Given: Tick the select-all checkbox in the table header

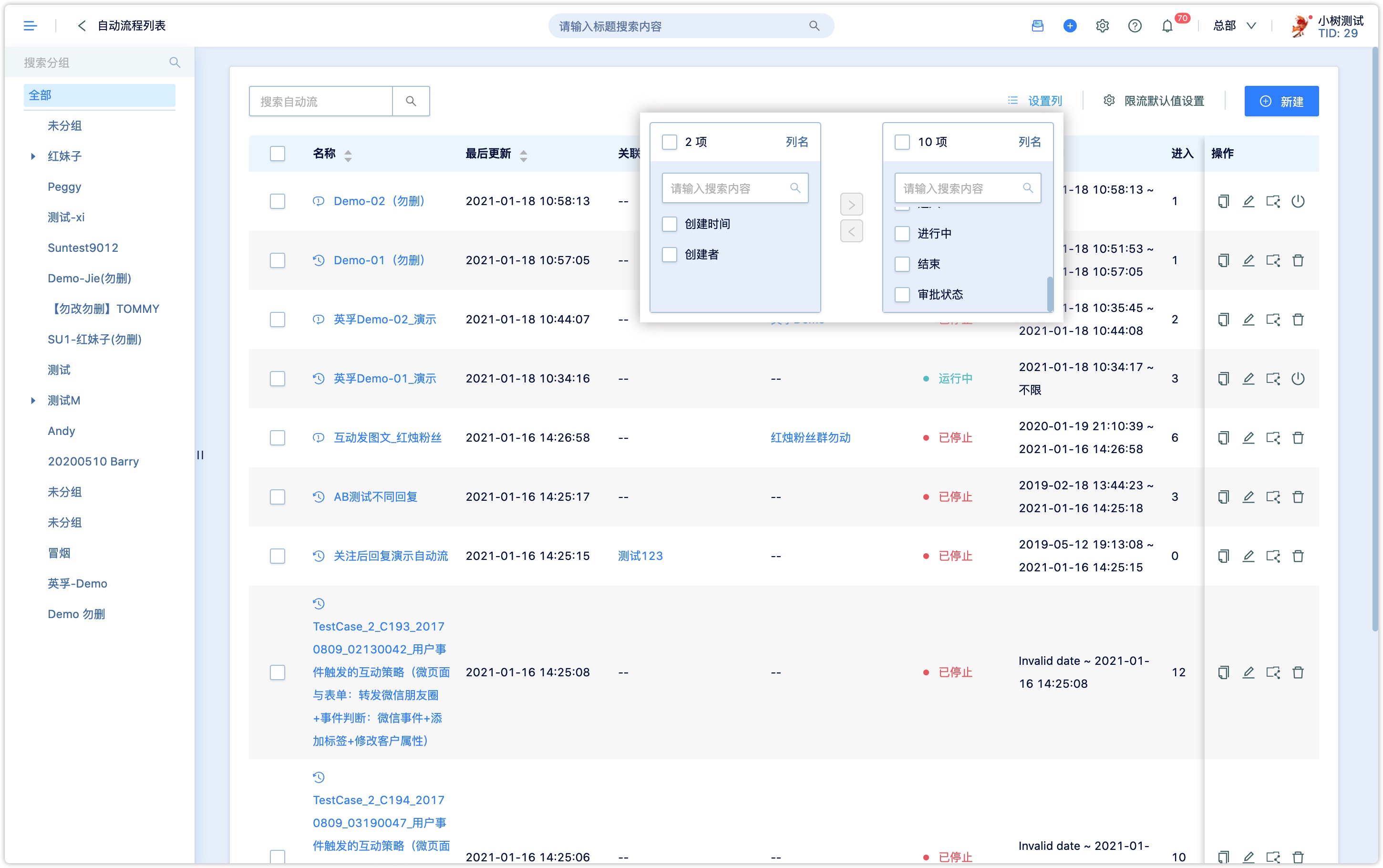Looking at the screenshot, I should coord(278,153).
